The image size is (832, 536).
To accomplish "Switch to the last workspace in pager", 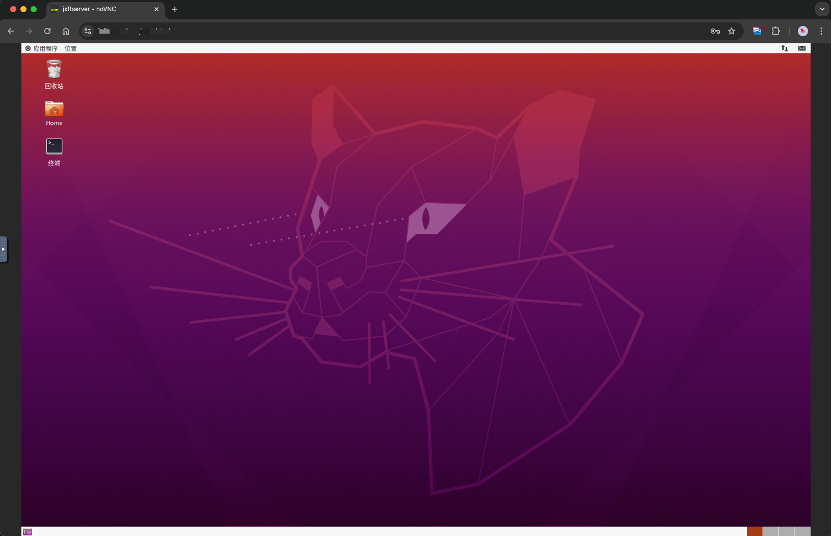I will pos(803,531).
